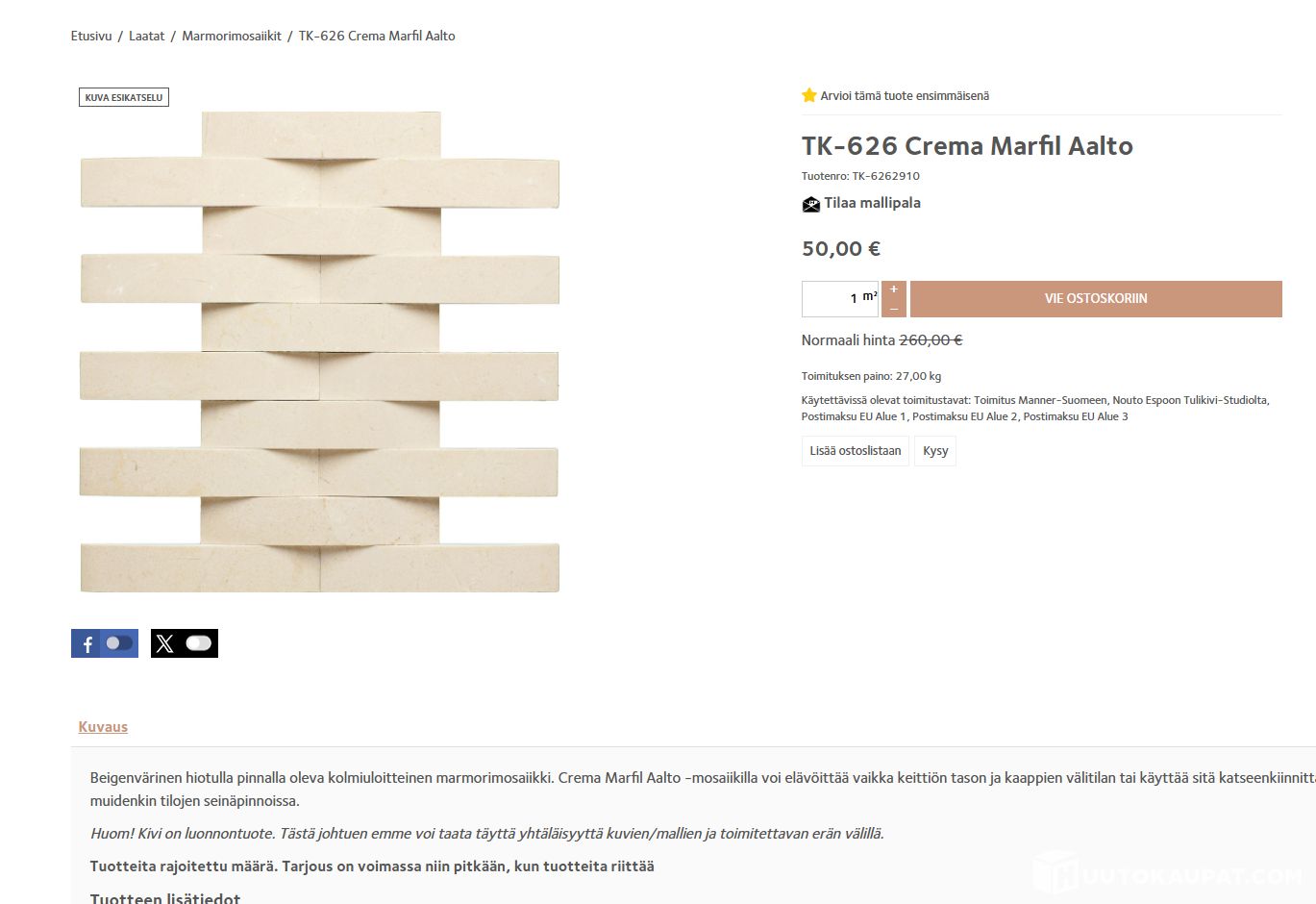Open the Arvioi tämä tuote ensimmäisenä link
This screenshot has height=904, width=1316.
[905, 96]
